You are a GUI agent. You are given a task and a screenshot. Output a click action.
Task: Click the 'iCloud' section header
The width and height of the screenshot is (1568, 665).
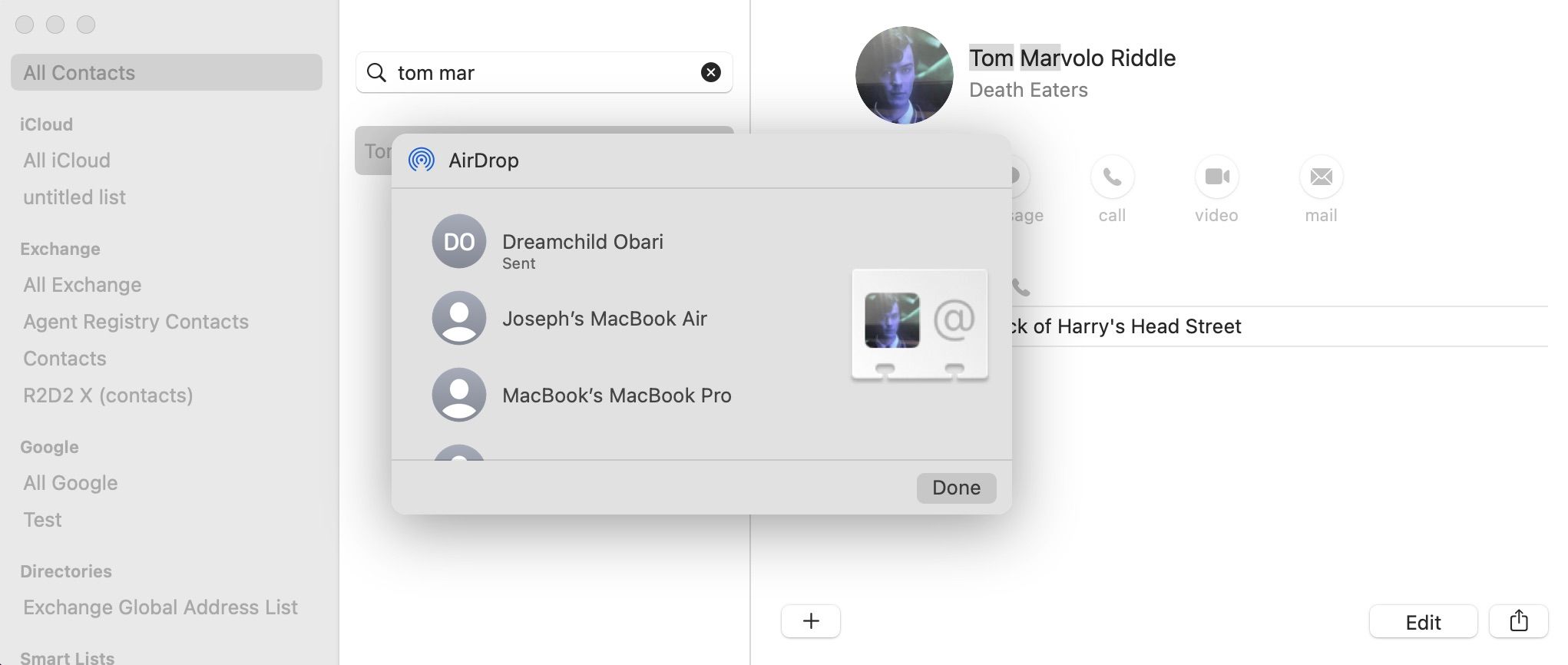tap(46, 124)
